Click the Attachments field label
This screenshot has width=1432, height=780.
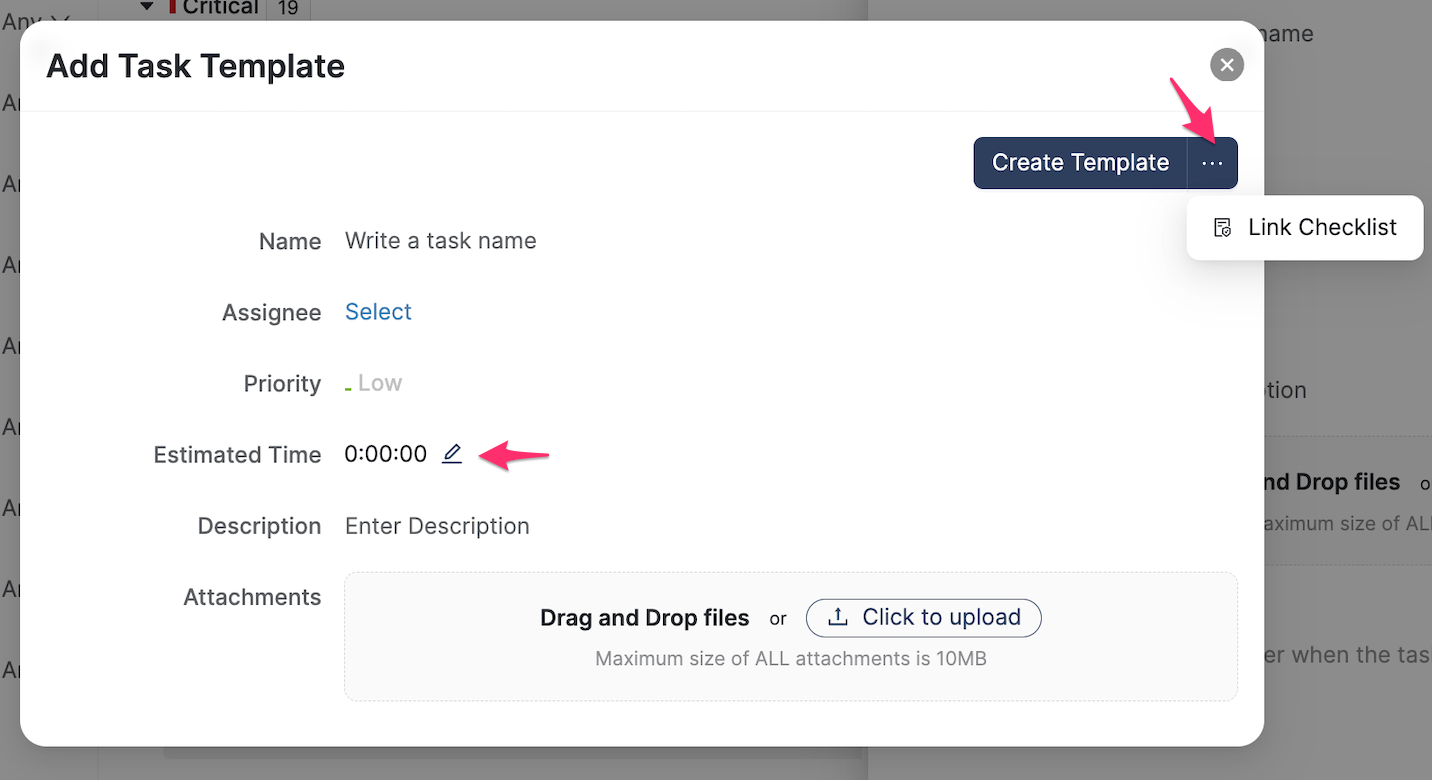pyautogui.click(x=252, y=597)
